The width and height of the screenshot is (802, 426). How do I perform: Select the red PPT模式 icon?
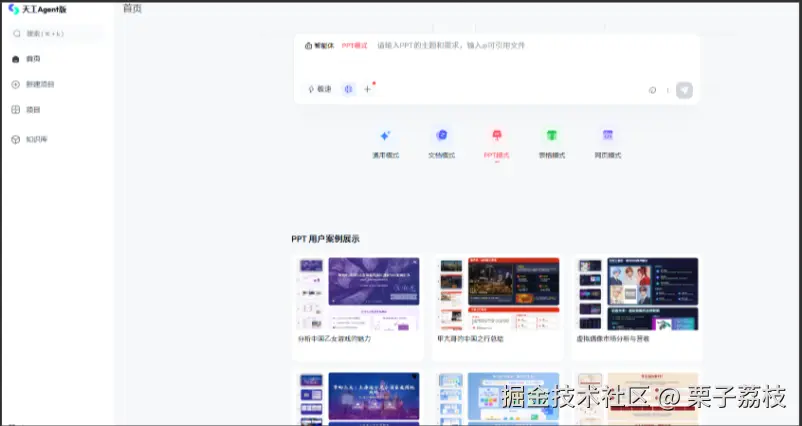[x=497, y=135]
